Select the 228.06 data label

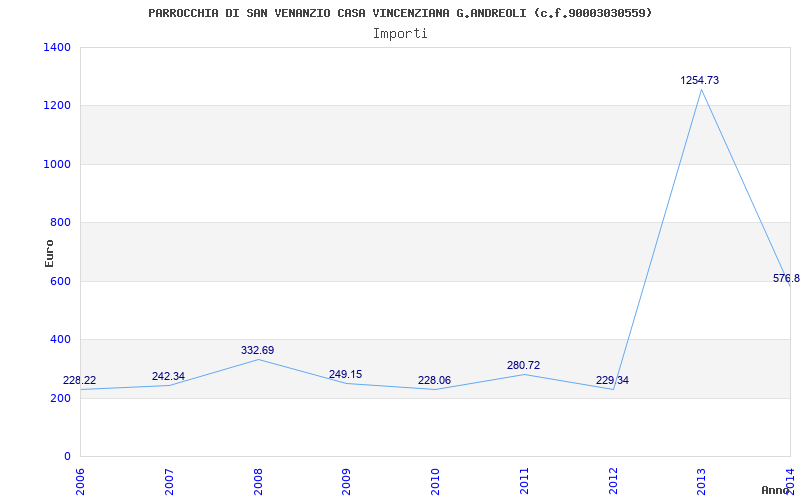tap(434, 381)
